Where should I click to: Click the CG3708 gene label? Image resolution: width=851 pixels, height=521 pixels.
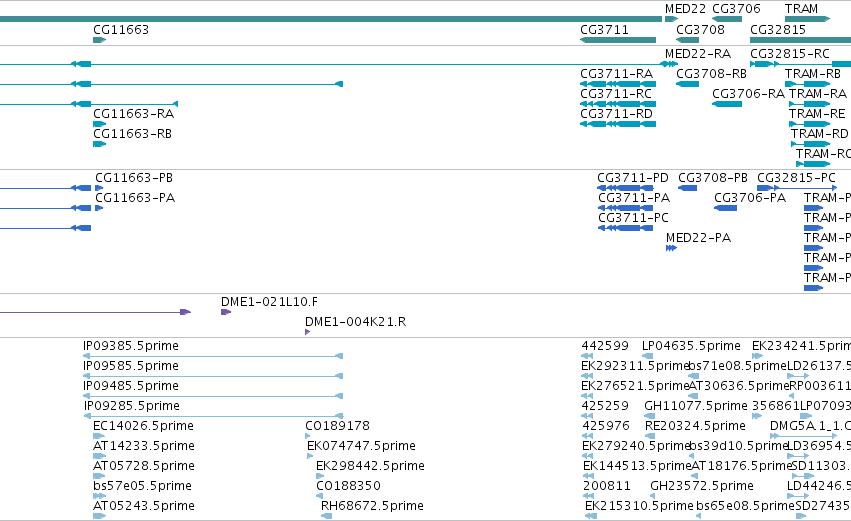(700, 30)
